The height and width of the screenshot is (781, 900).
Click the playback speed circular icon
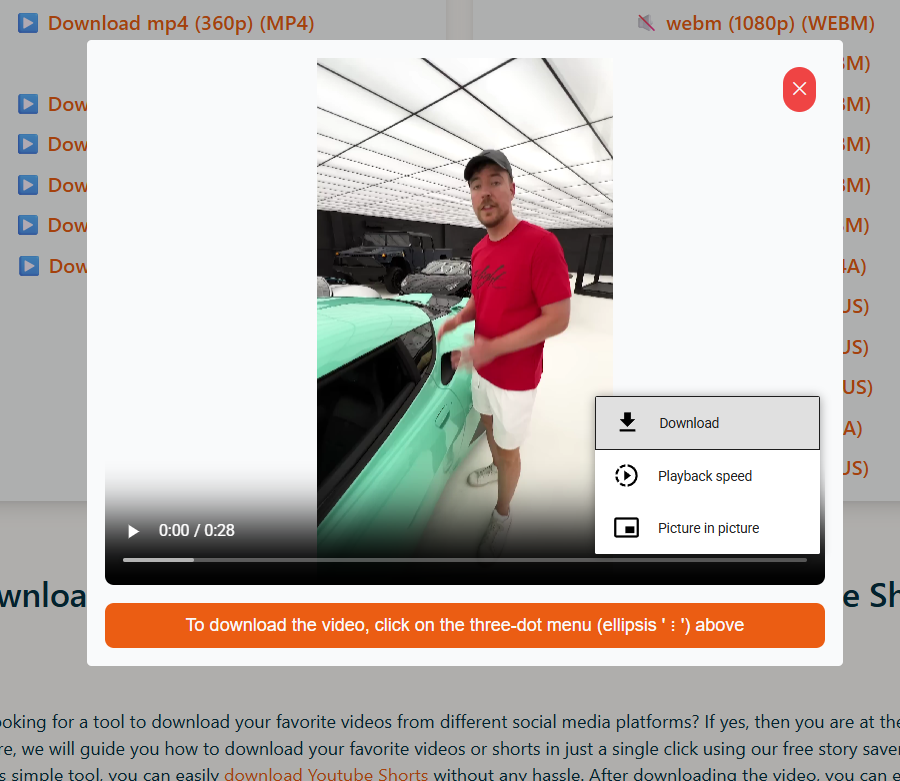[626, 476]
